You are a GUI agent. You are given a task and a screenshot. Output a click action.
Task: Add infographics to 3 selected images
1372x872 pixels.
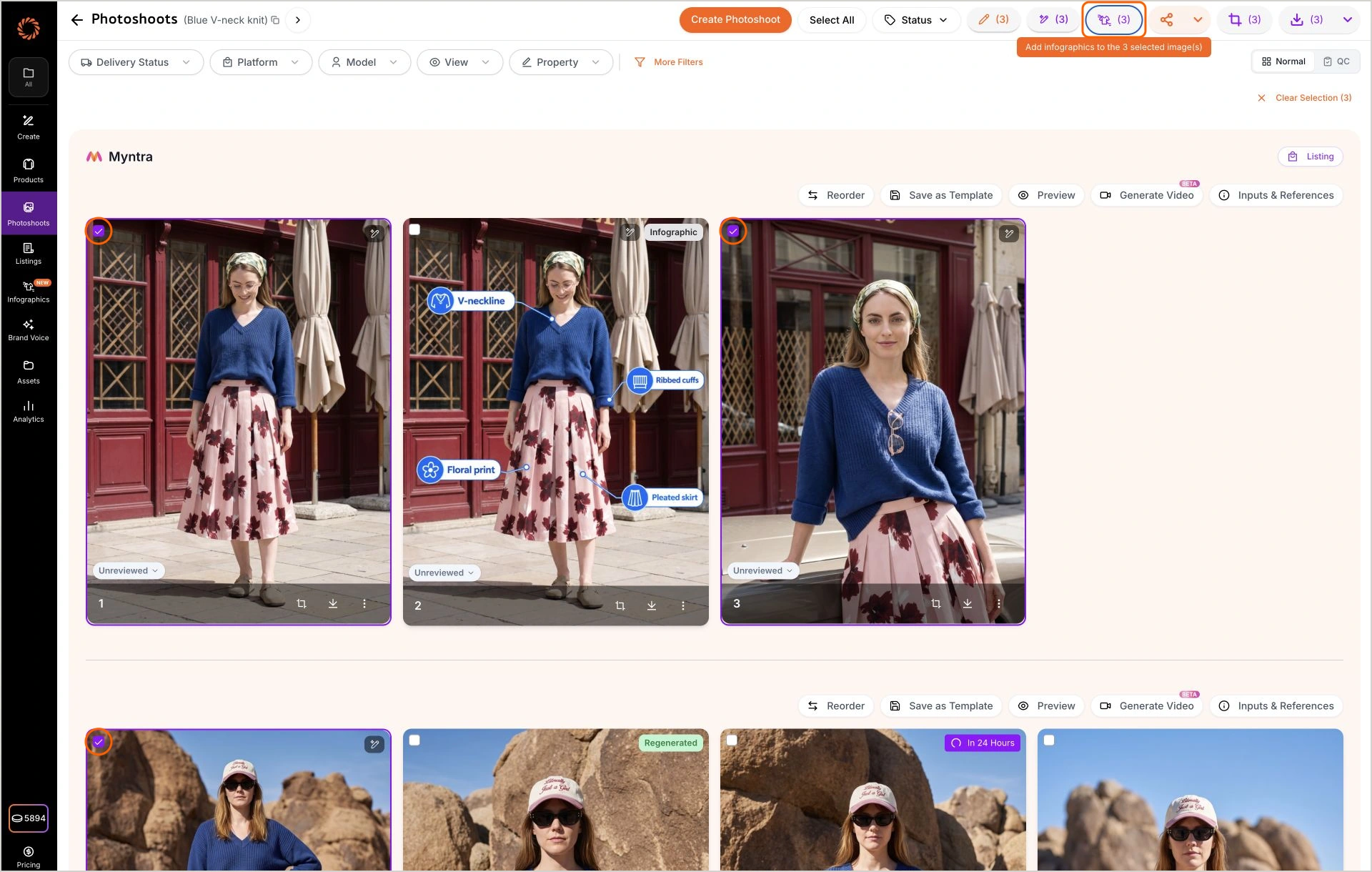(x=1114, y=20)
